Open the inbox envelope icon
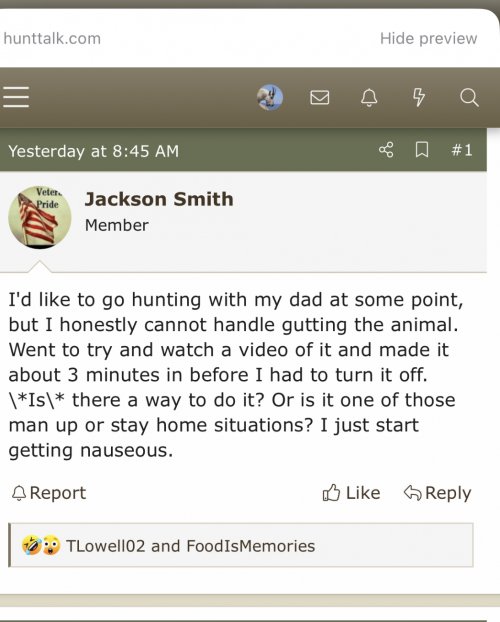The height and width of the screenshot is (622, 500). 319,97
